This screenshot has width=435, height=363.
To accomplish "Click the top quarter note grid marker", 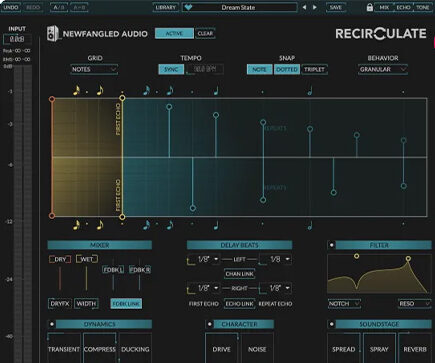I will click(216, 91).
